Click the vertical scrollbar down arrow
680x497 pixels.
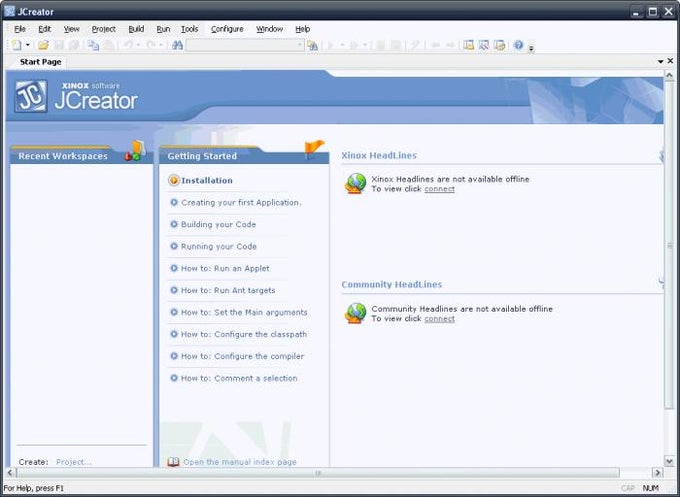coord(669,461)
